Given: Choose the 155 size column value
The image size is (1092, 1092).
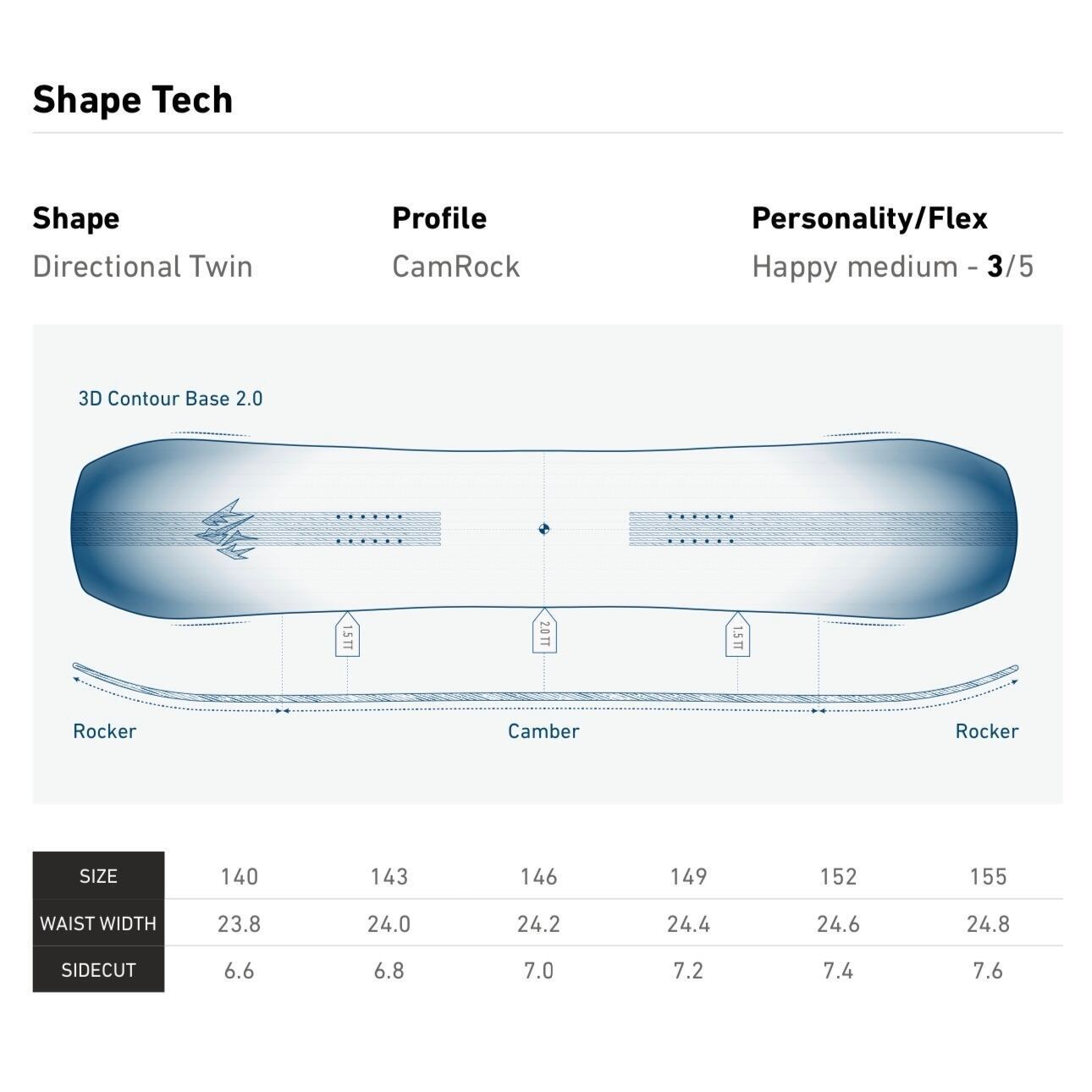Looking at the screenshot, I should (x=988, y=876).
